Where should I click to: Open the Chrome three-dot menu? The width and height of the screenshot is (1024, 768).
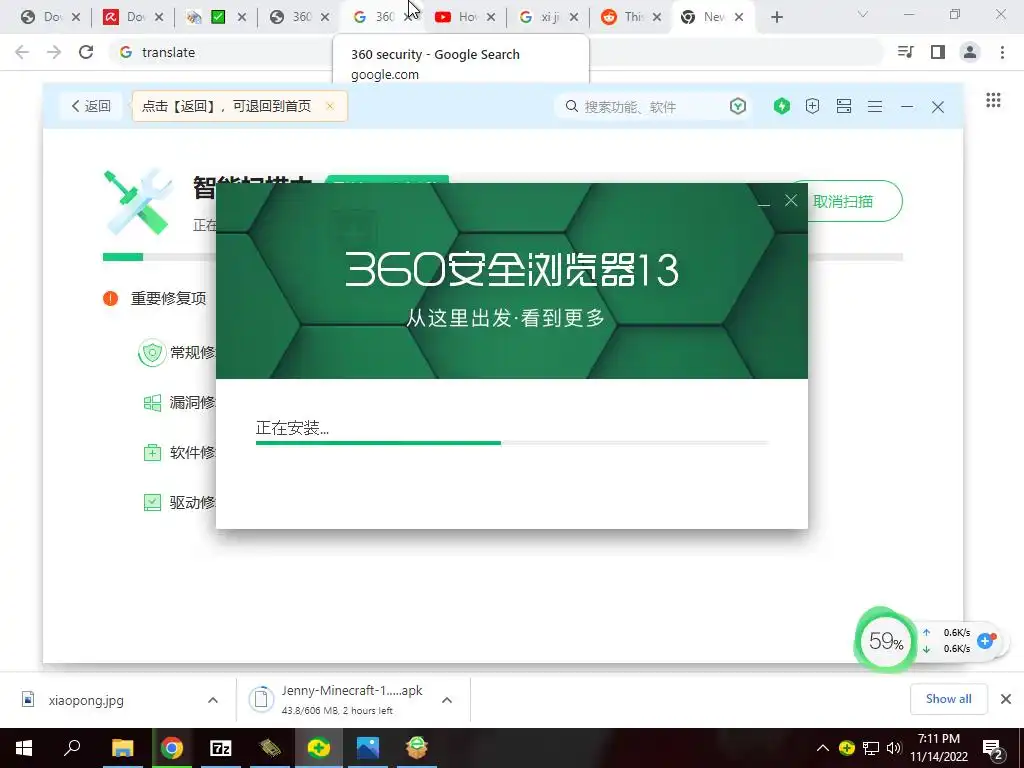1002,52
